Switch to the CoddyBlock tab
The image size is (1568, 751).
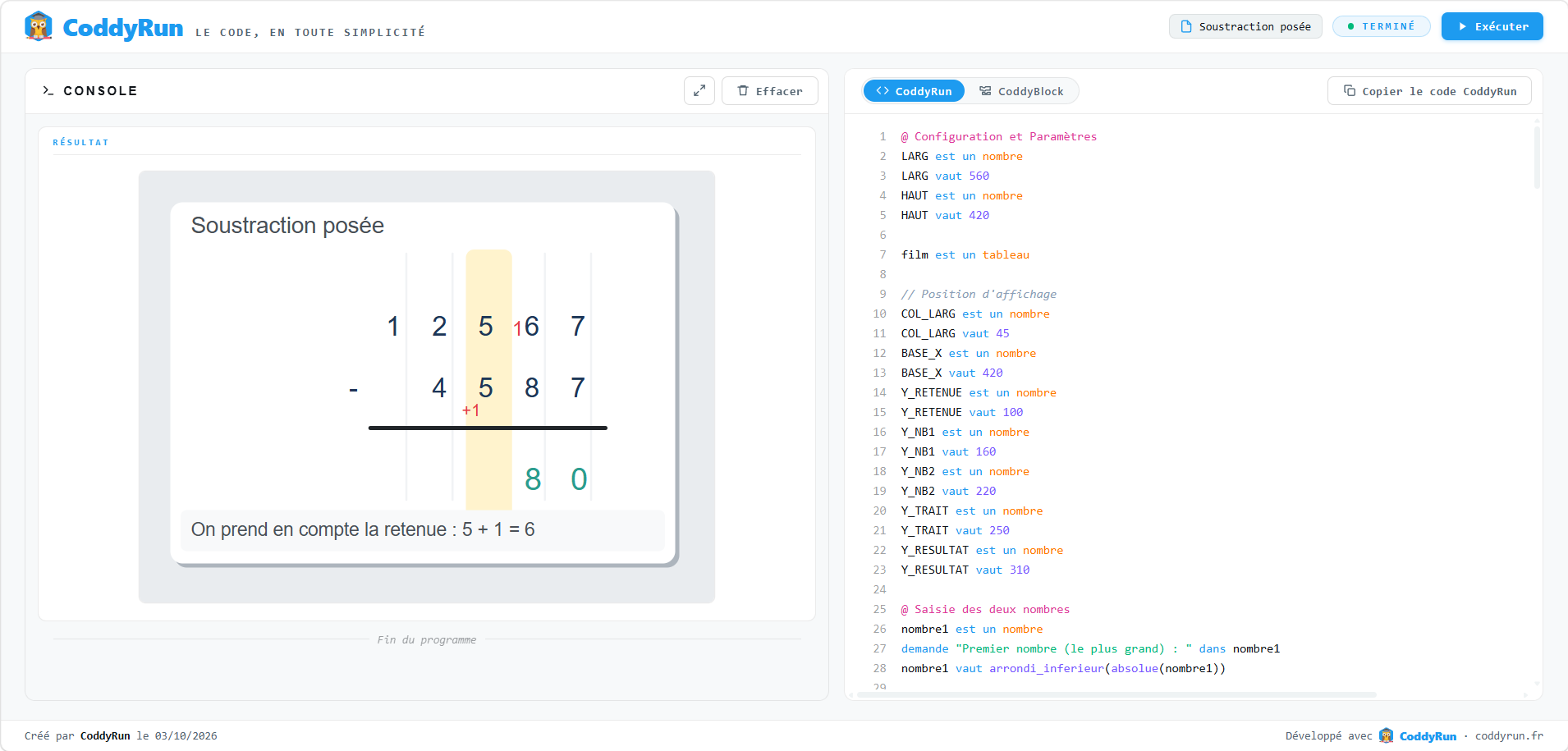pos(1021,91)
